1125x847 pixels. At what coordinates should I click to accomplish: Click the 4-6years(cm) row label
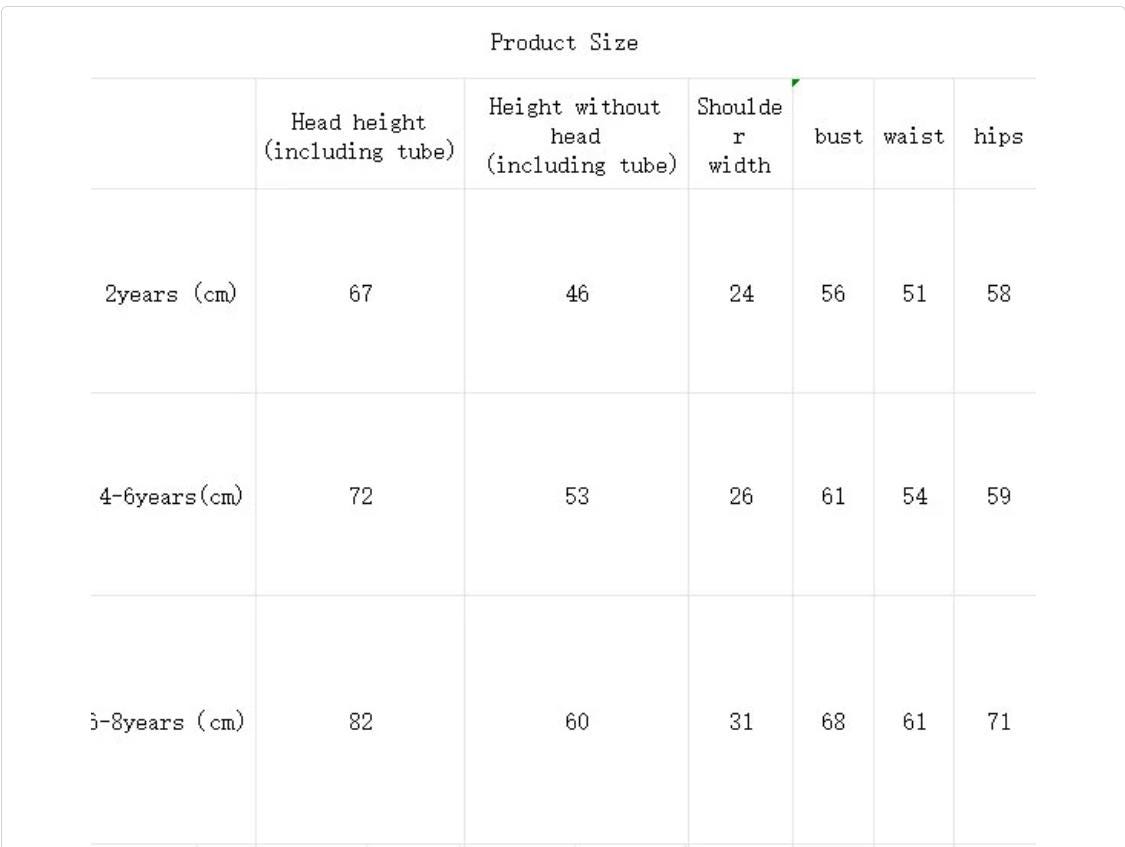(x=171, y=496)
